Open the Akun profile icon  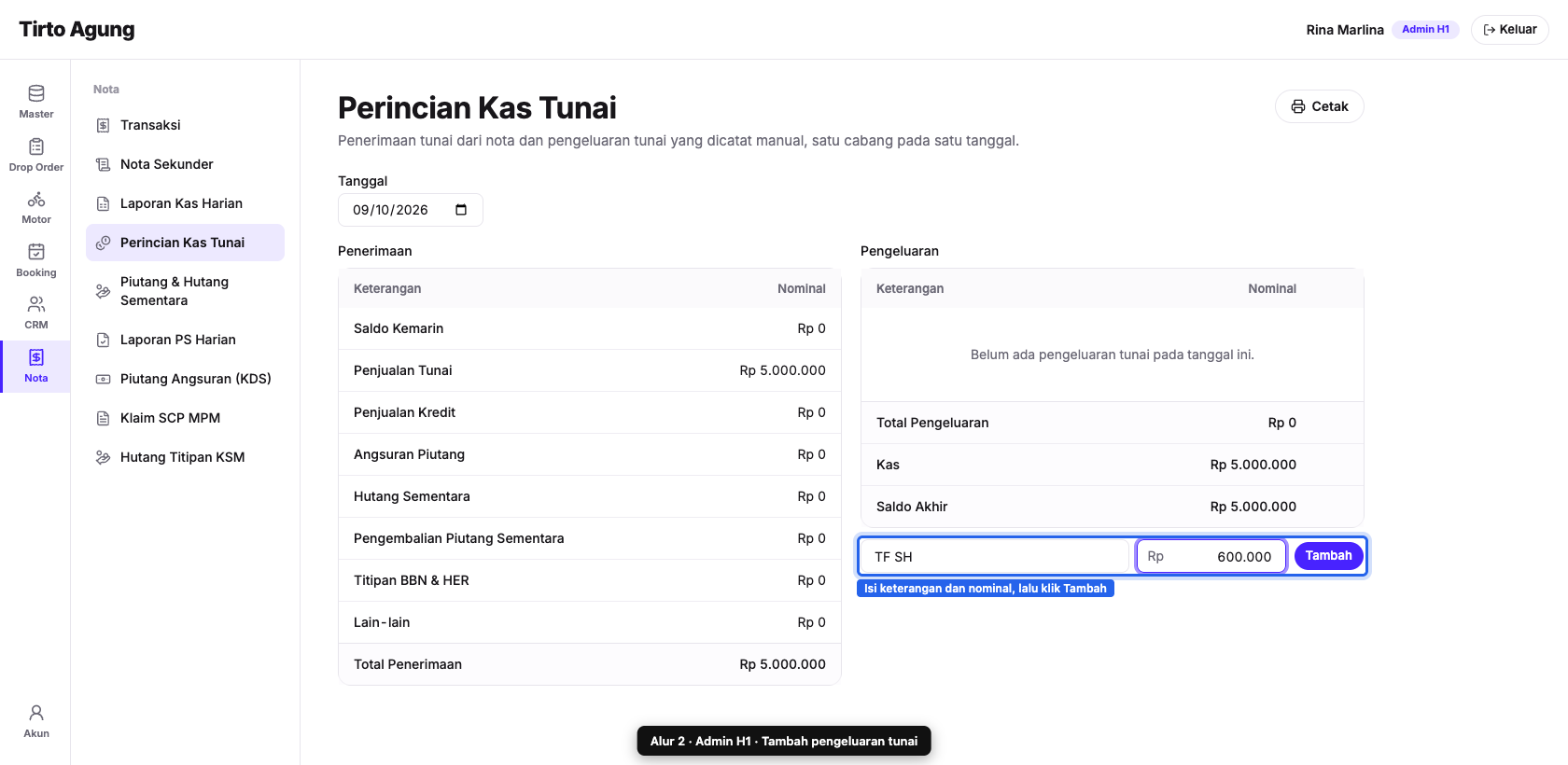(35, 721)
